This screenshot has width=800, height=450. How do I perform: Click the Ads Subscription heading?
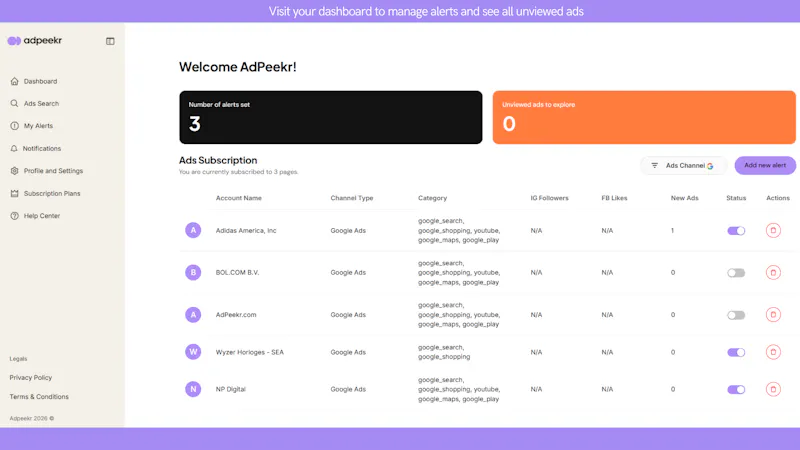(218, 160)
